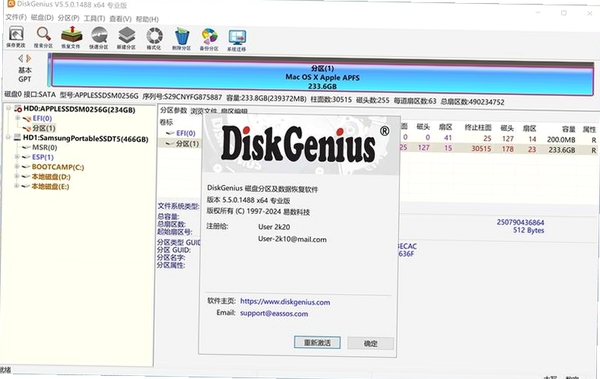Expand the EFI(0) tree node
Screen dimensions: 600x379
17,118
